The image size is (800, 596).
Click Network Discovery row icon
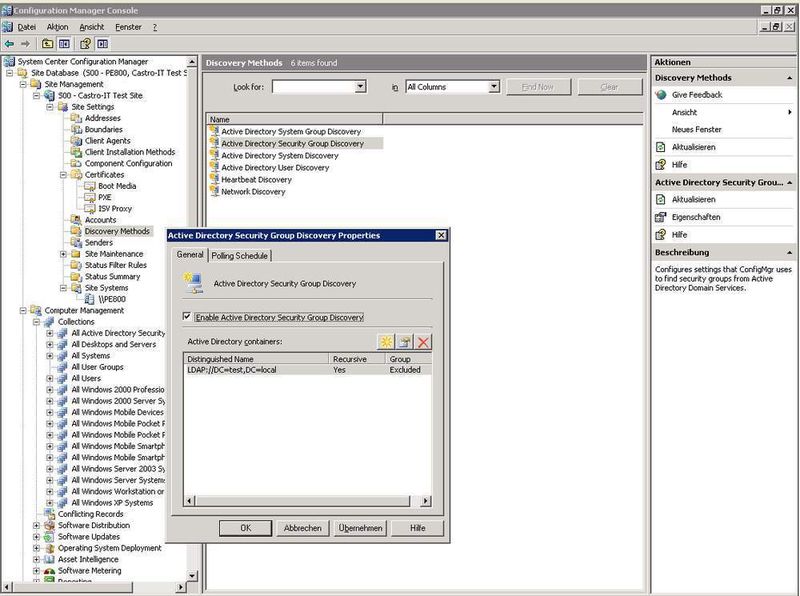coord(214,191)
